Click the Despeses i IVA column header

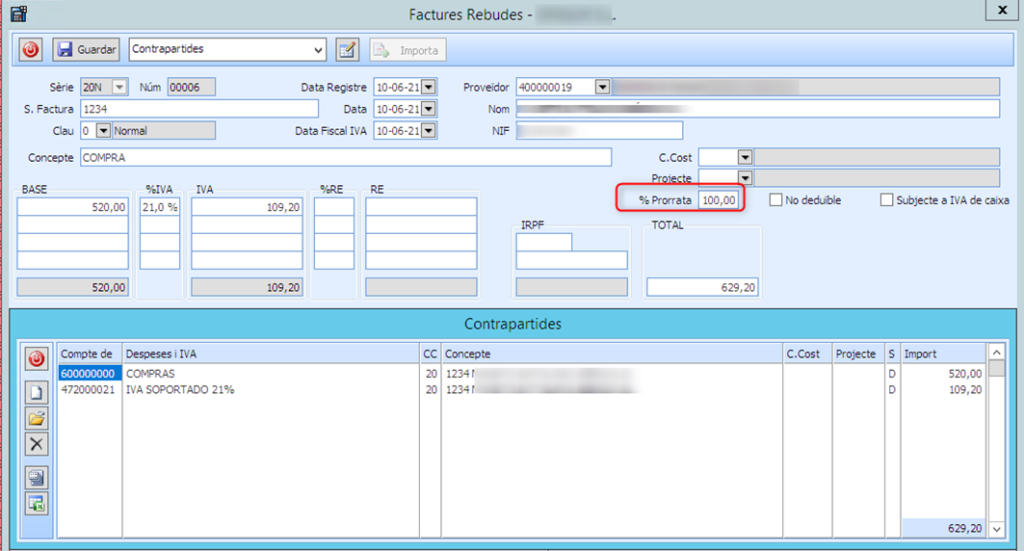[x=270, y=354]
